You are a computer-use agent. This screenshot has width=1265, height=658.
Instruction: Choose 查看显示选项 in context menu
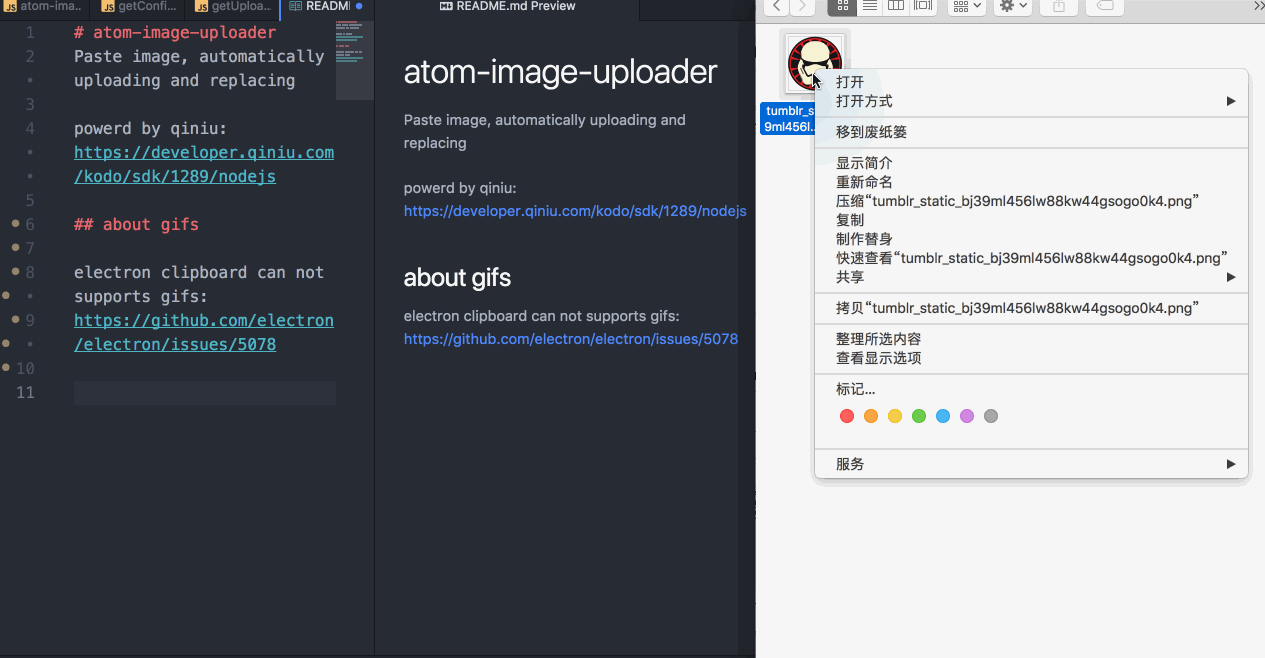point(1032,358)
